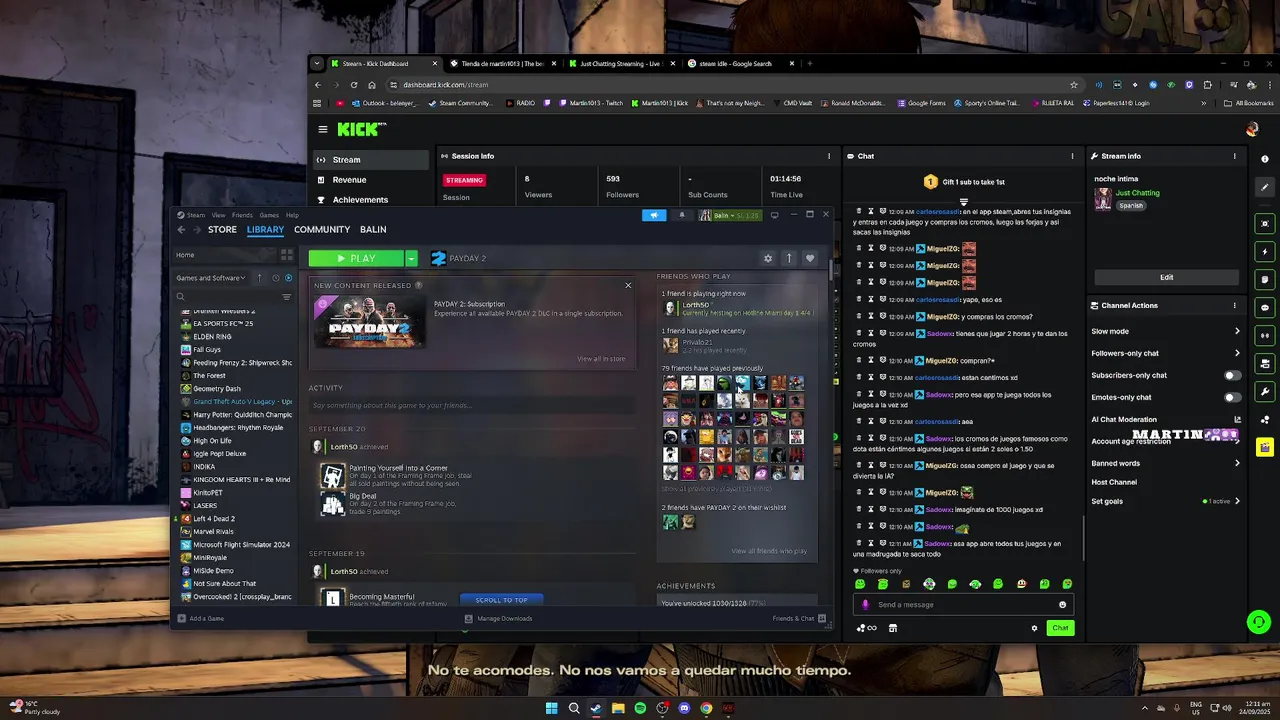Toggle Subscribers-only chat switch
Screen dimensions: 1280x720
pos(1233,375)
